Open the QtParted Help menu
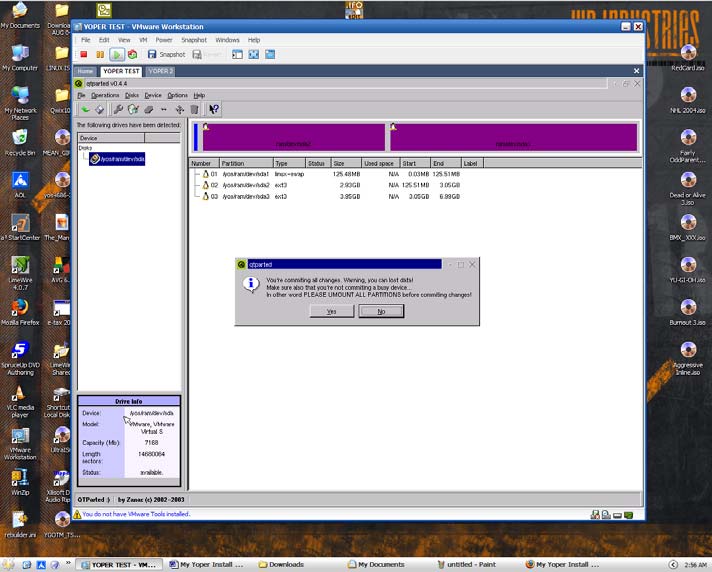Viewport: 712px width, 572px height. click(199, 95)
